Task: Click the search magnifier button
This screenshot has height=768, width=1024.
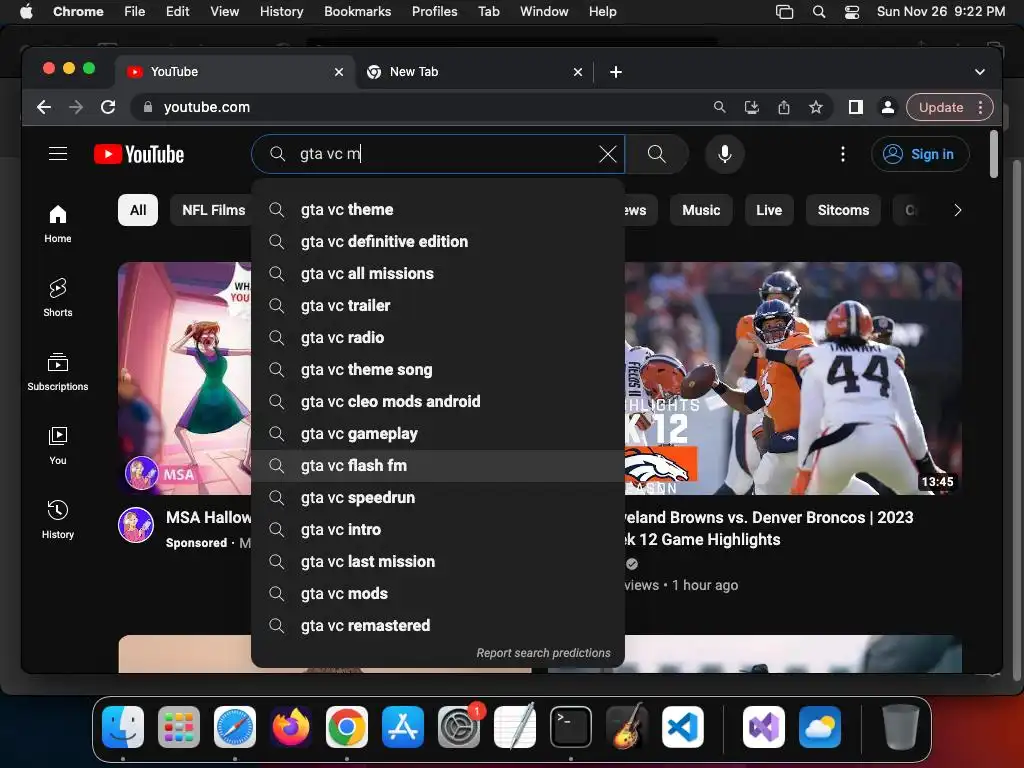Action: [656, 154]
